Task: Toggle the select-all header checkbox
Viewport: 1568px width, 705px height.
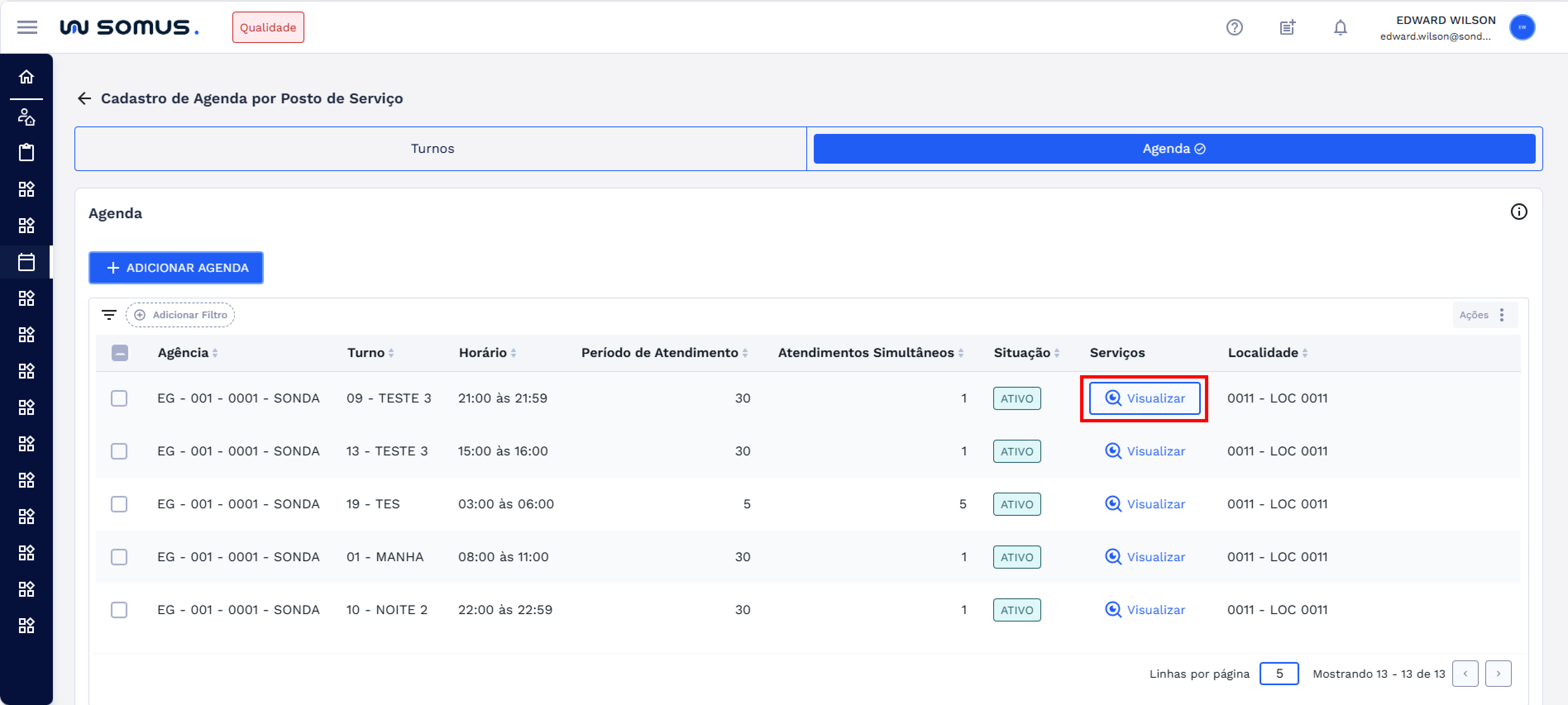Action: [x=120, y=353]
